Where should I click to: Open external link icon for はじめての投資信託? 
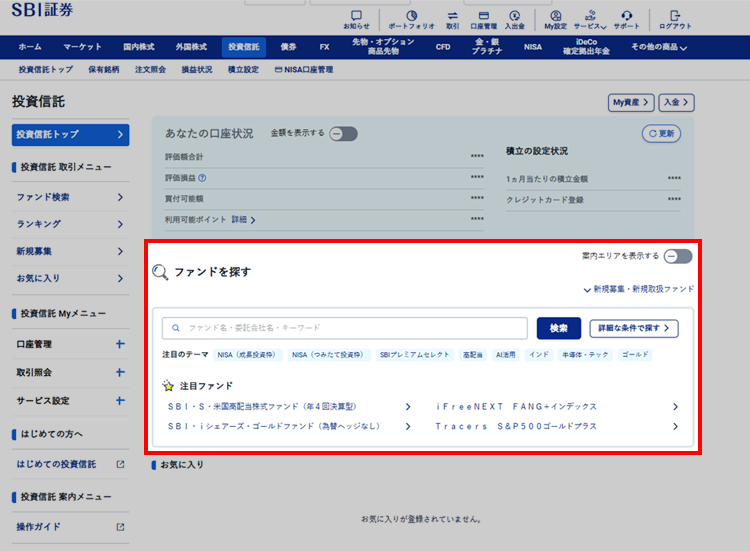point(121,464)
